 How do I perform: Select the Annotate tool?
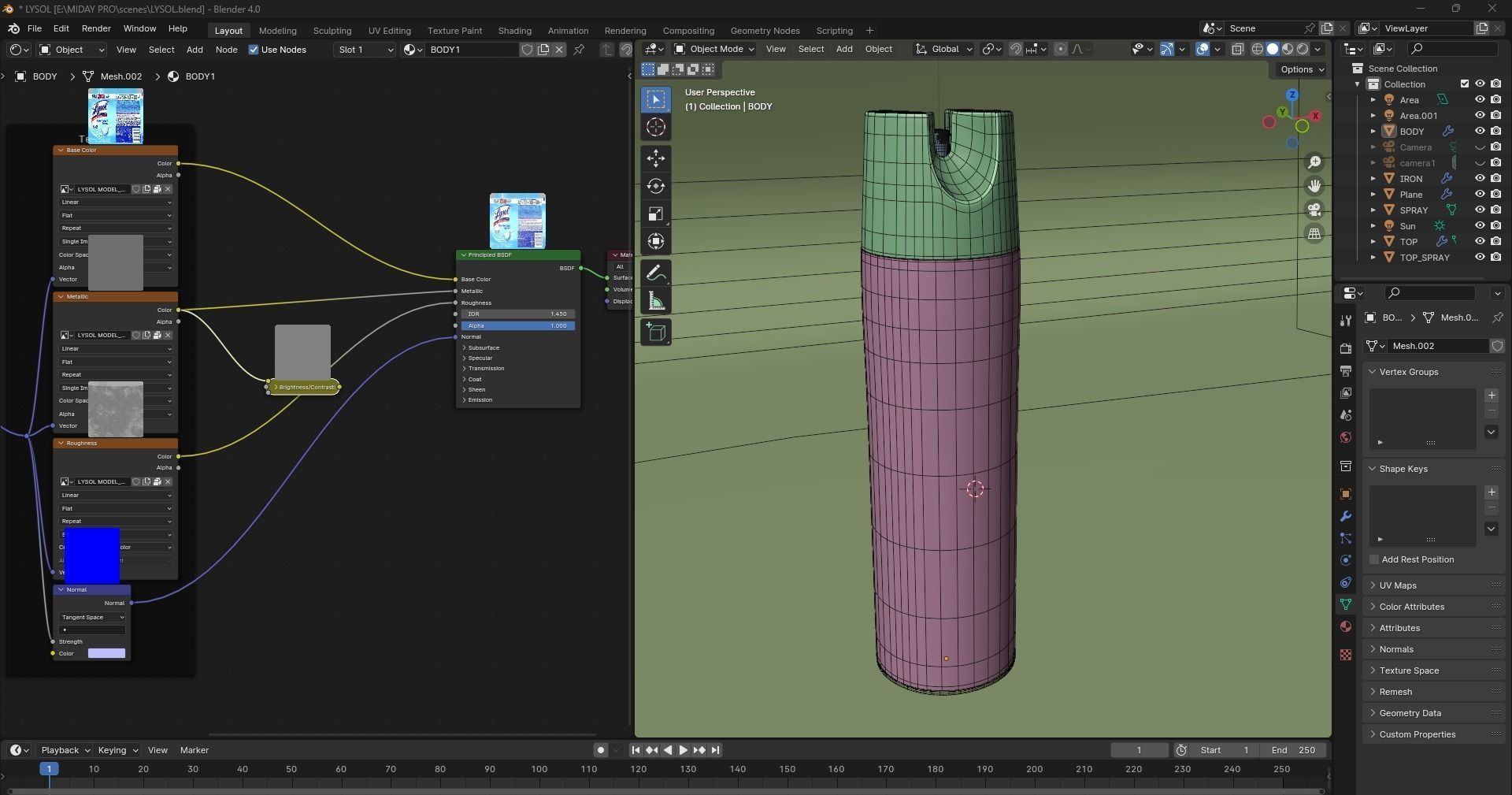656,273
